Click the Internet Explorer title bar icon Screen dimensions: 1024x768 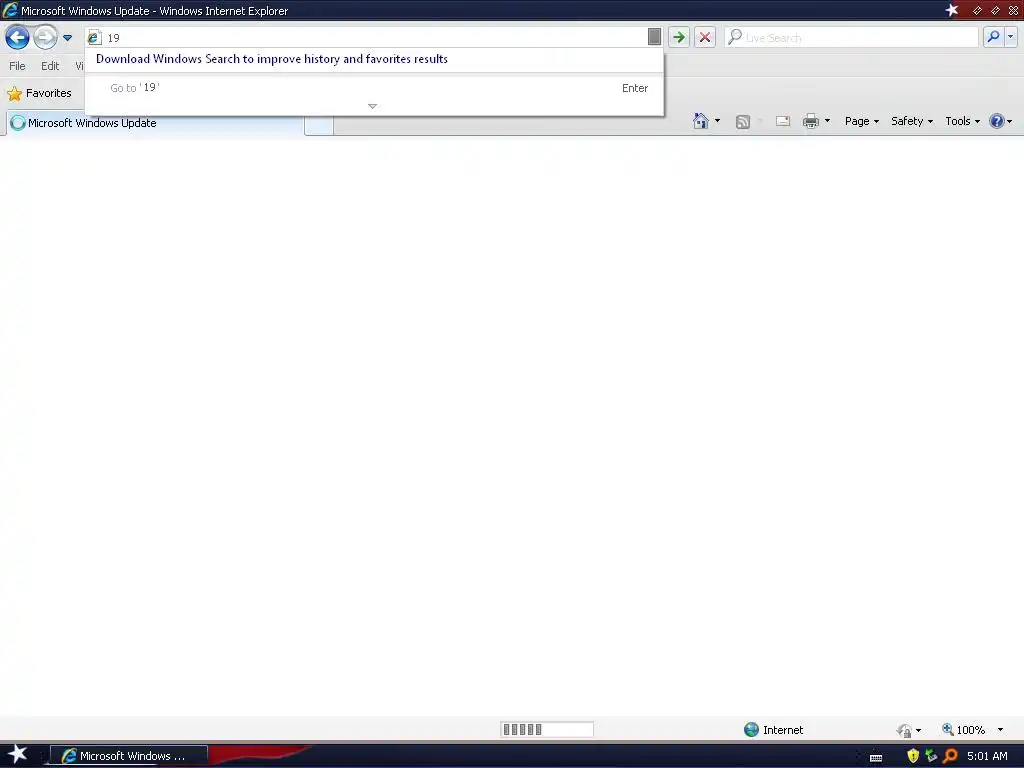[x=10, y=10]
